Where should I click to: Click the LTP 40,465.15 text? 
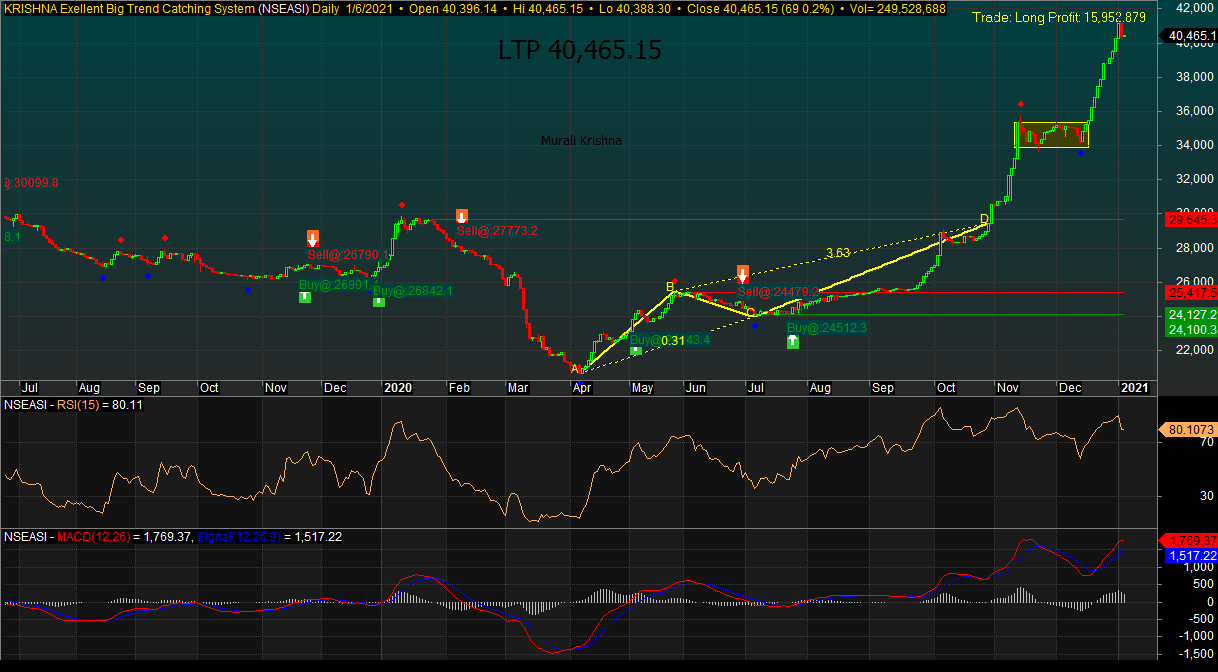(579, 50)
